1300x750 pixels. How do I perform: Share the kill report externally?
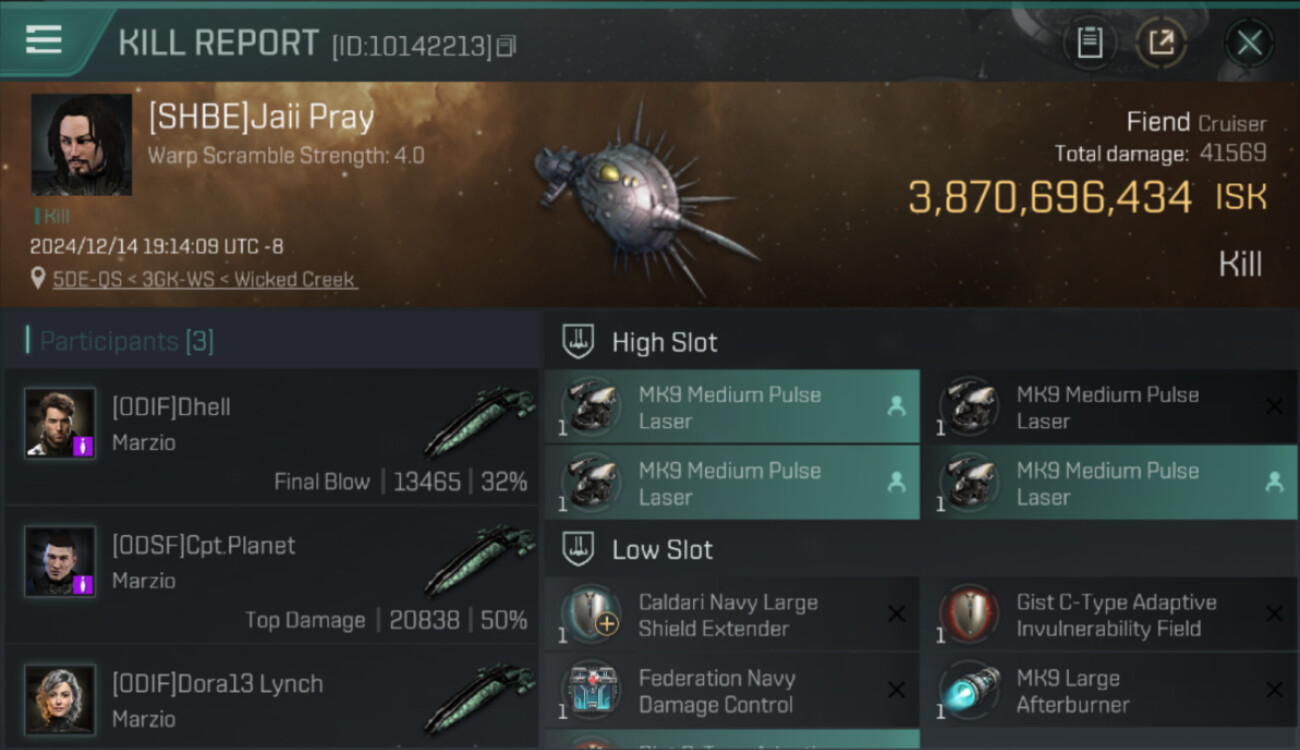(x=1161, y=43)
